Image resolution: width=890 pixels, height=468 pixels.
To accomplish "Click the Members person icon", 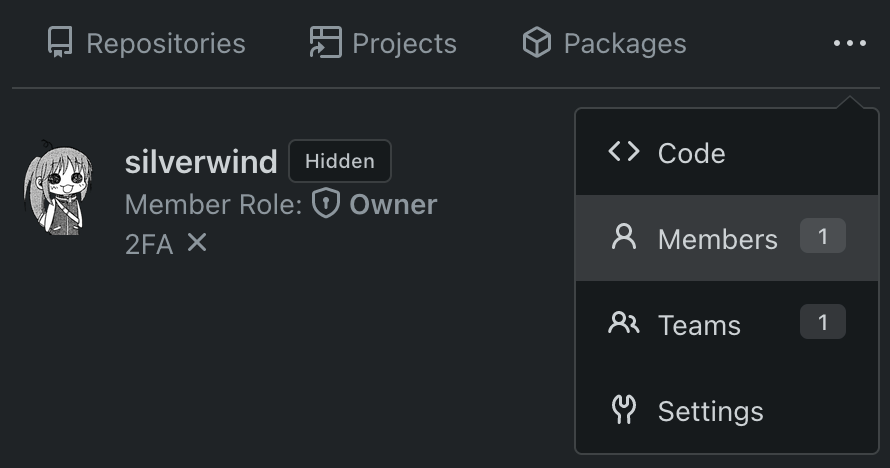I will coord(624,238).
